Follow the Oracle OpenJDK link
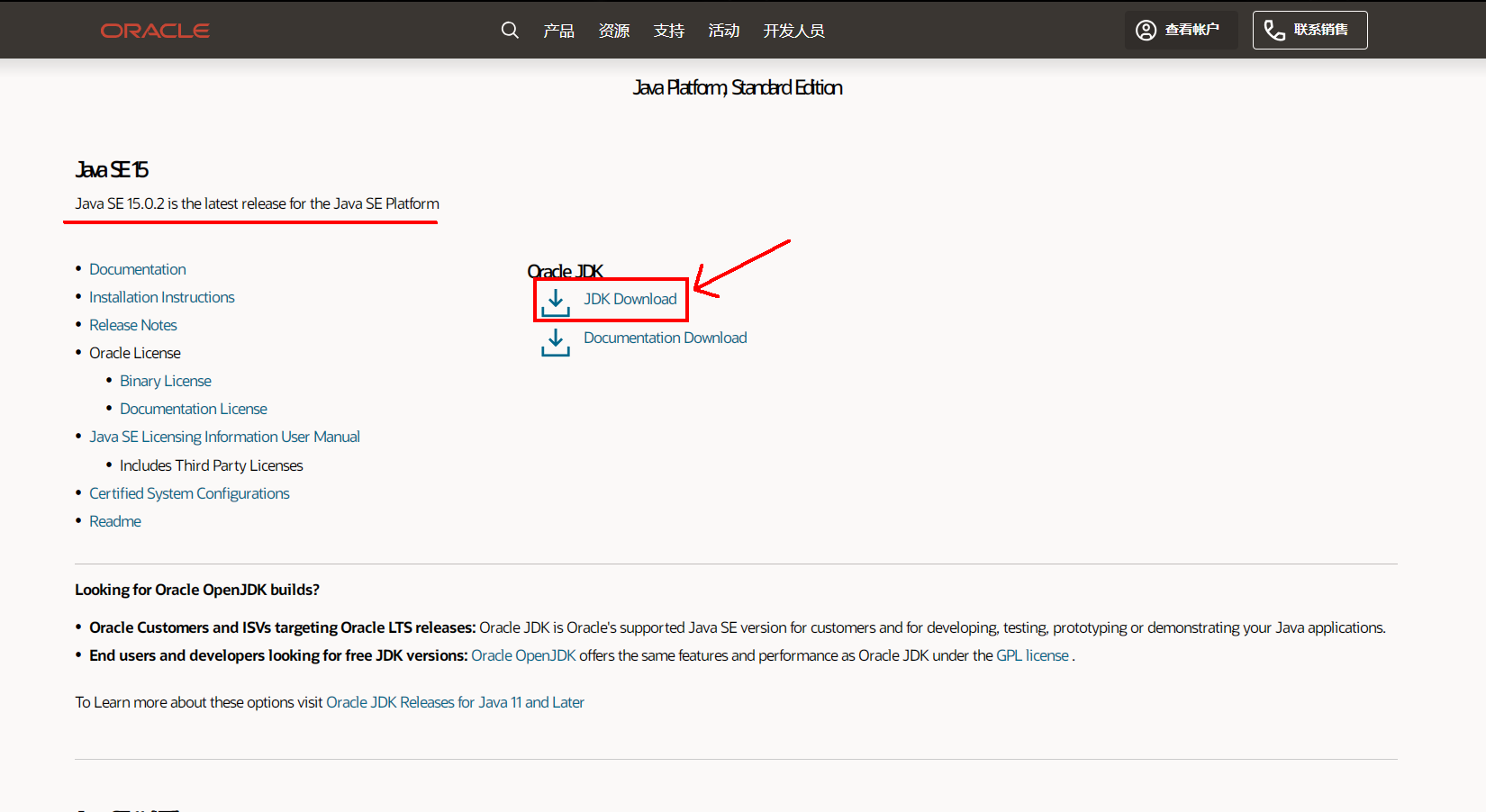This screenshot has width=1486, height=812. click(x=523, y=655)
